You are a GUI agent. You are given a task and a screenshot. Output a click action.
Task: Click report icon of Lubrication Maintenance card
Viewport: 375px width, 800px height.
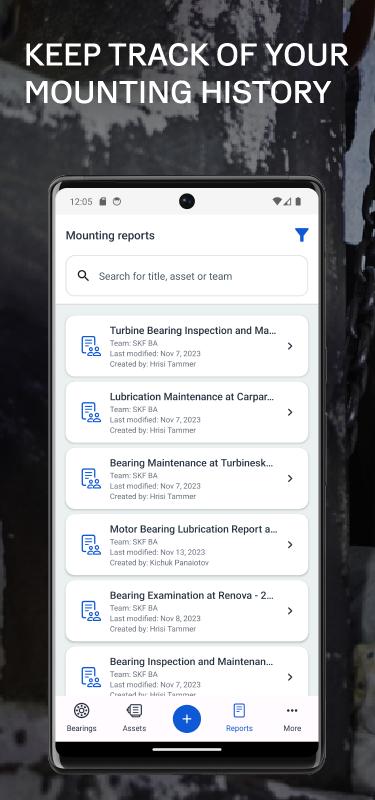[x=91, y=412]
